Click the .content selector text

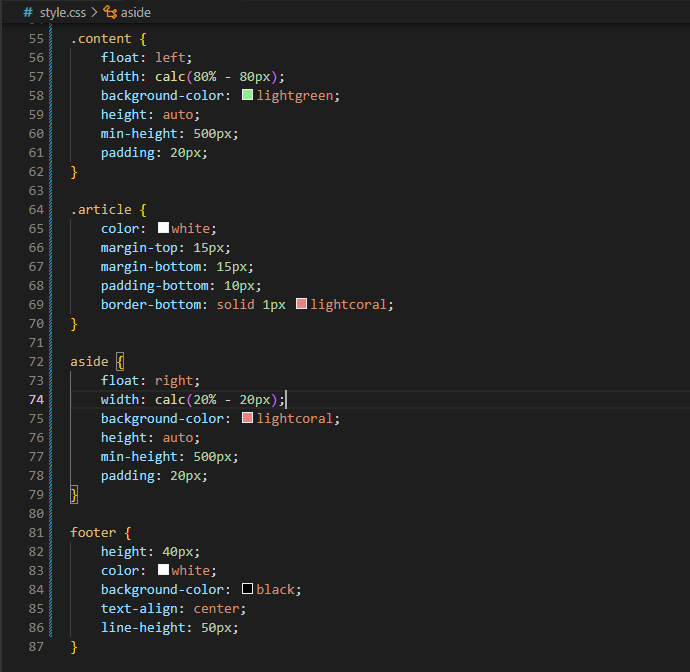coord(101,39)
